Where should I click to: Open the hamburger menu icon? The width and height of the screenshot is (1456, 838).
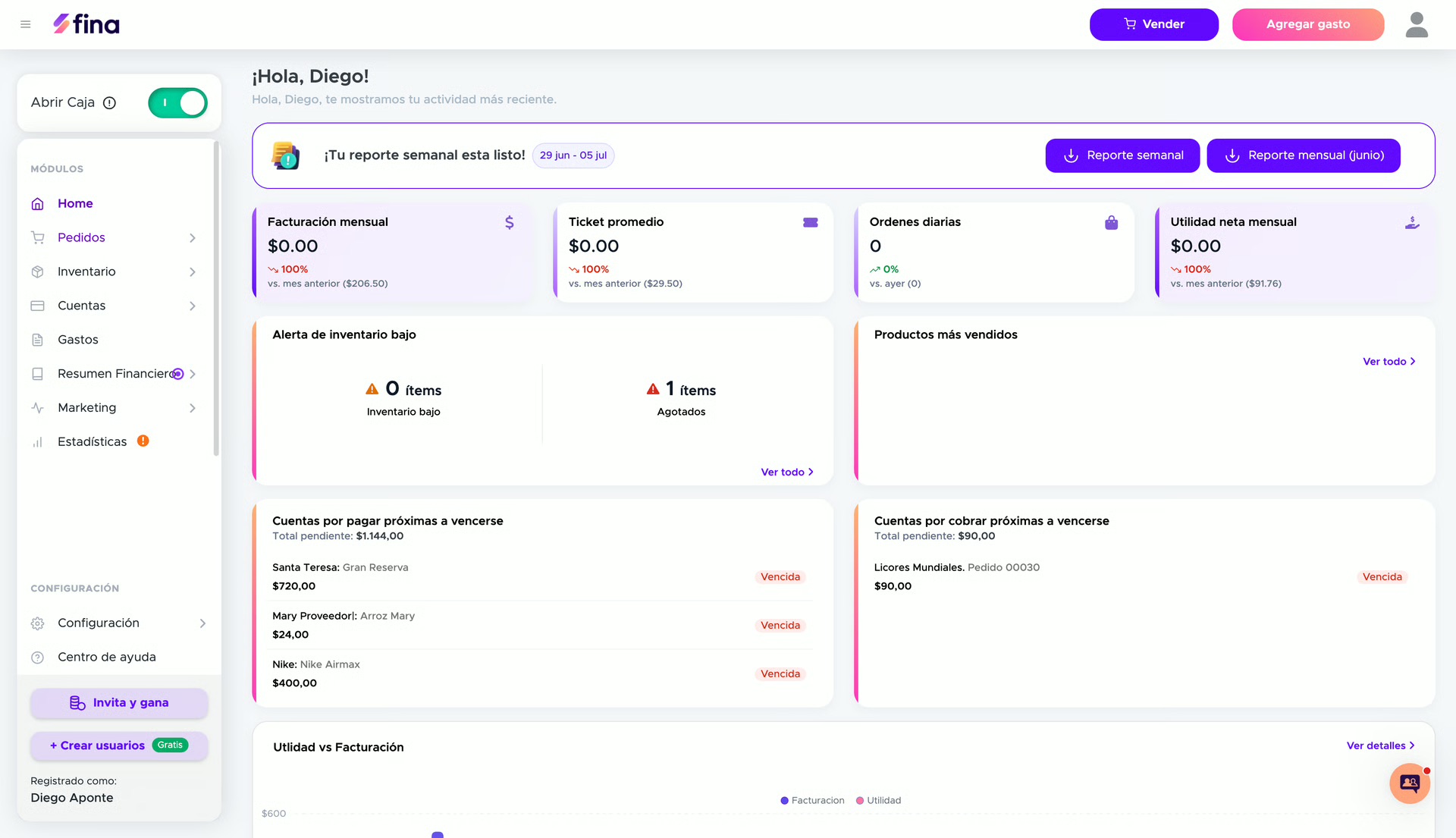[26, 24]
